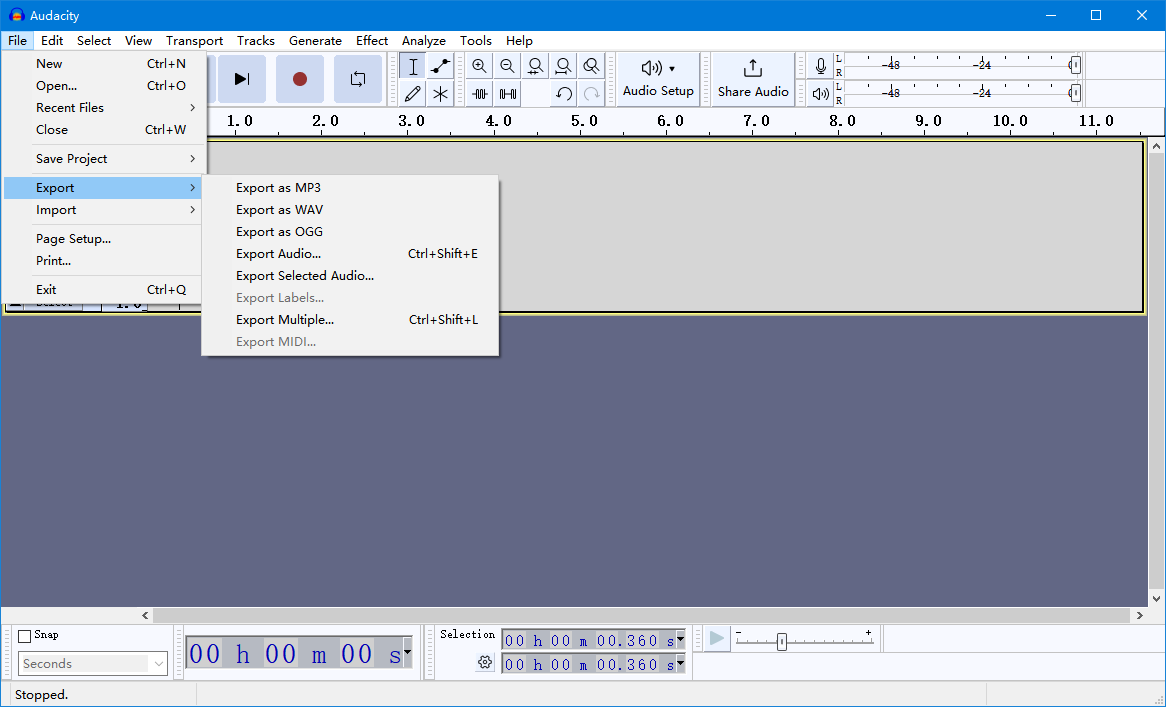
Task: Click Page Setup... in the File menu
Action: pyautogui.click(x=103, y=239)
